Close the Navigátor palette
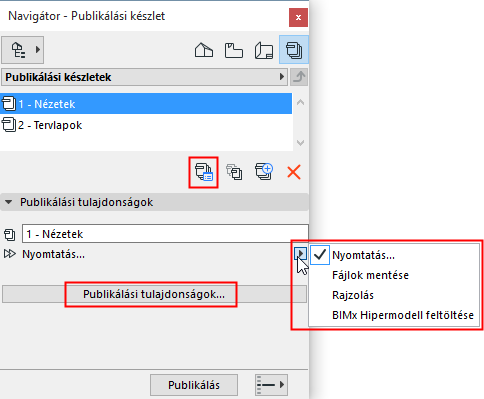484x399 pixels. pyautogui.click(x=298, y=17)
